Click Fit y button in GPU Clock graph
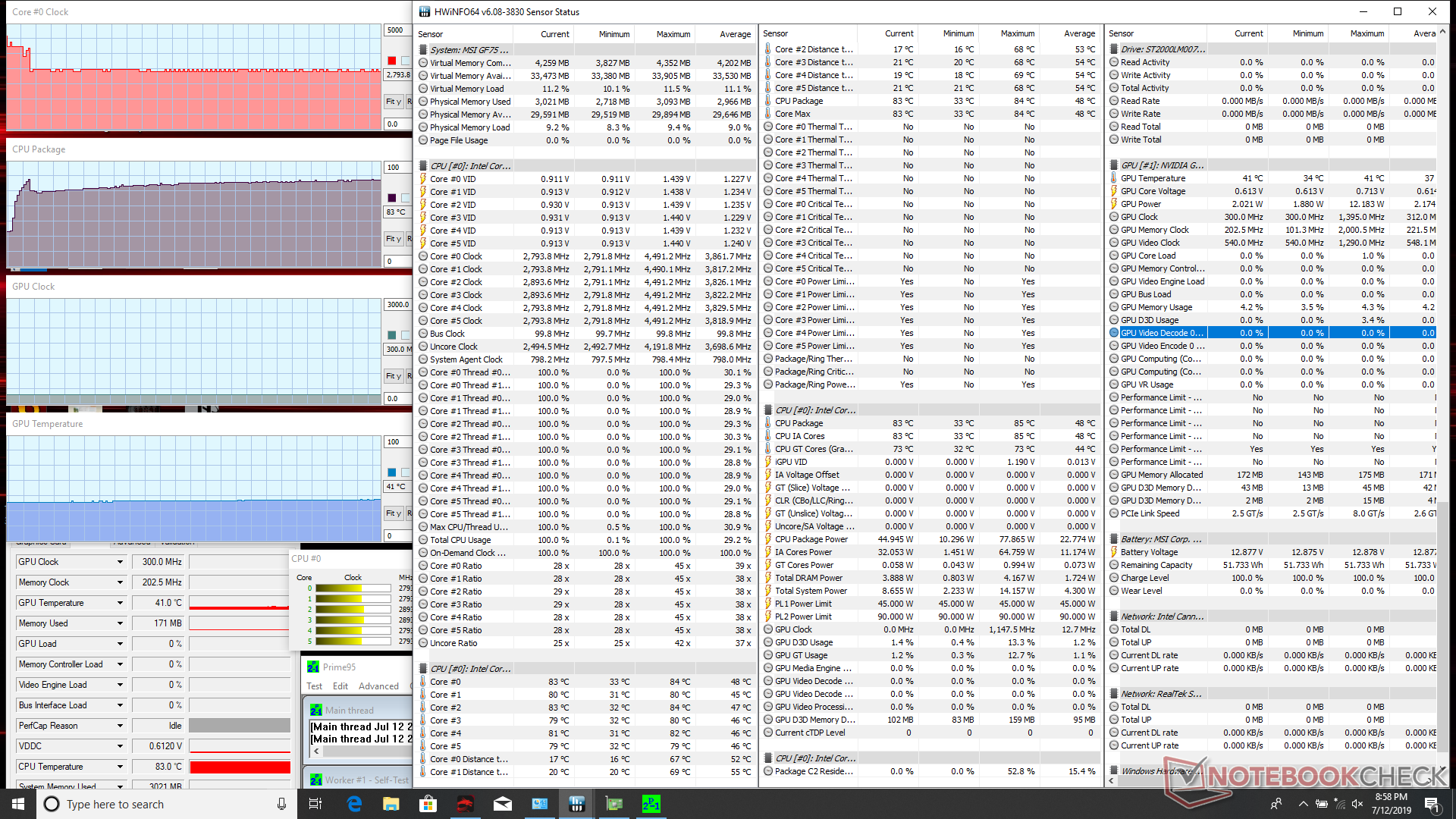1456x819 pixels. (393, 376)
